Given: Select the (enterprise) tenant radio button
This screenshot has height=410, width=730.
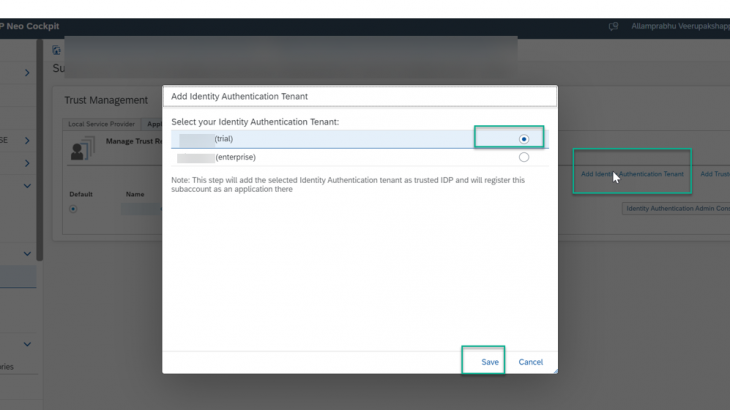Looking at the screenshot, I should (x=523, y=157).
